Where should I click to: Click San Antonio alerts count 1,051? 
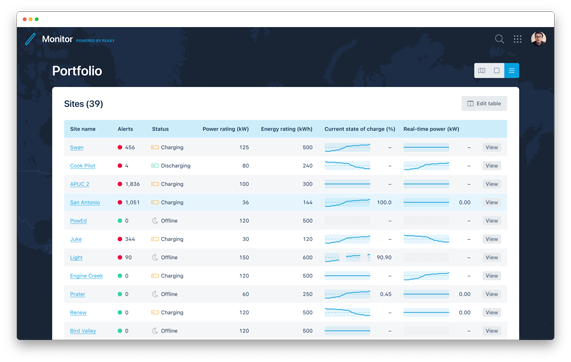133,202
